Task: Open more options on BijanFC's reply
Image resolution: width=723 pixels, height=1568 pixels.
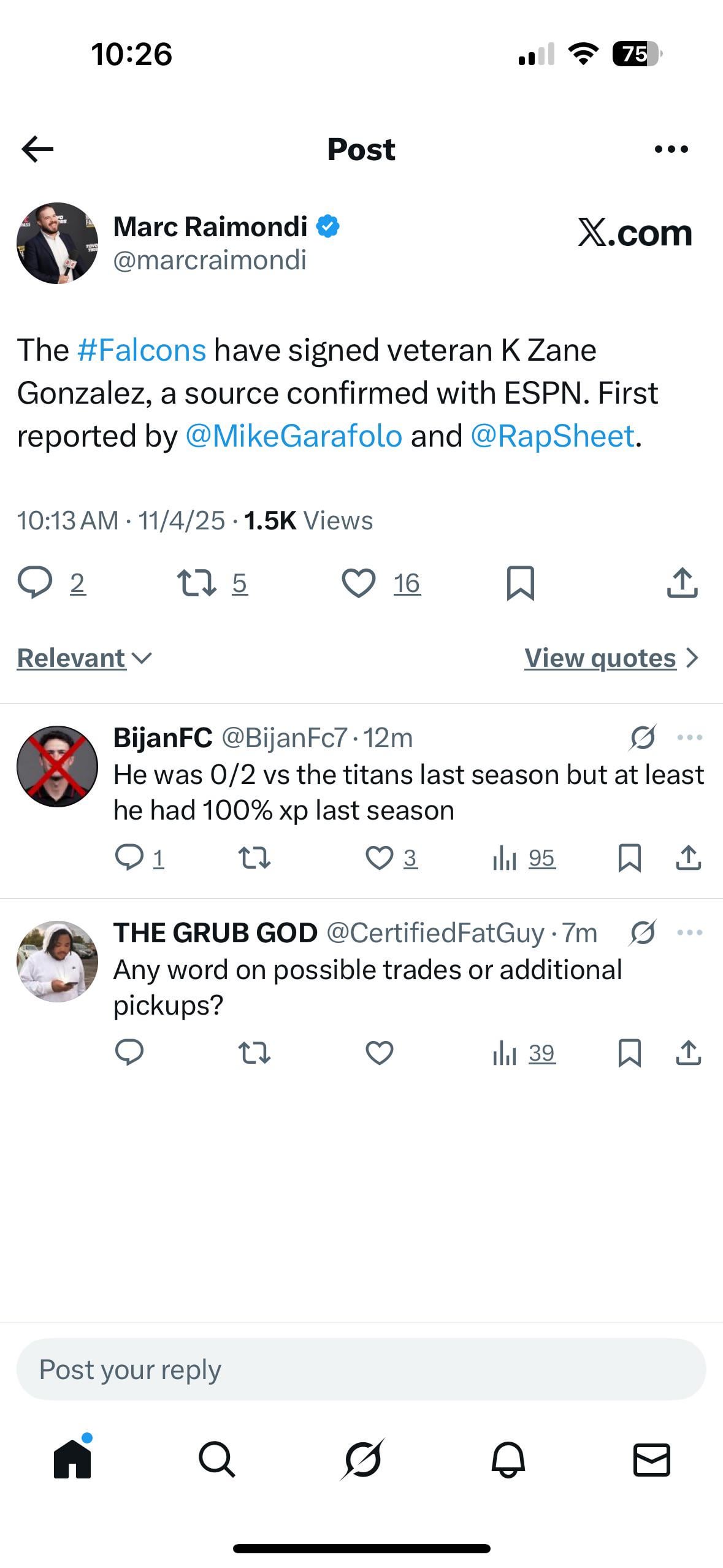Action: click(x=689, y=737)
